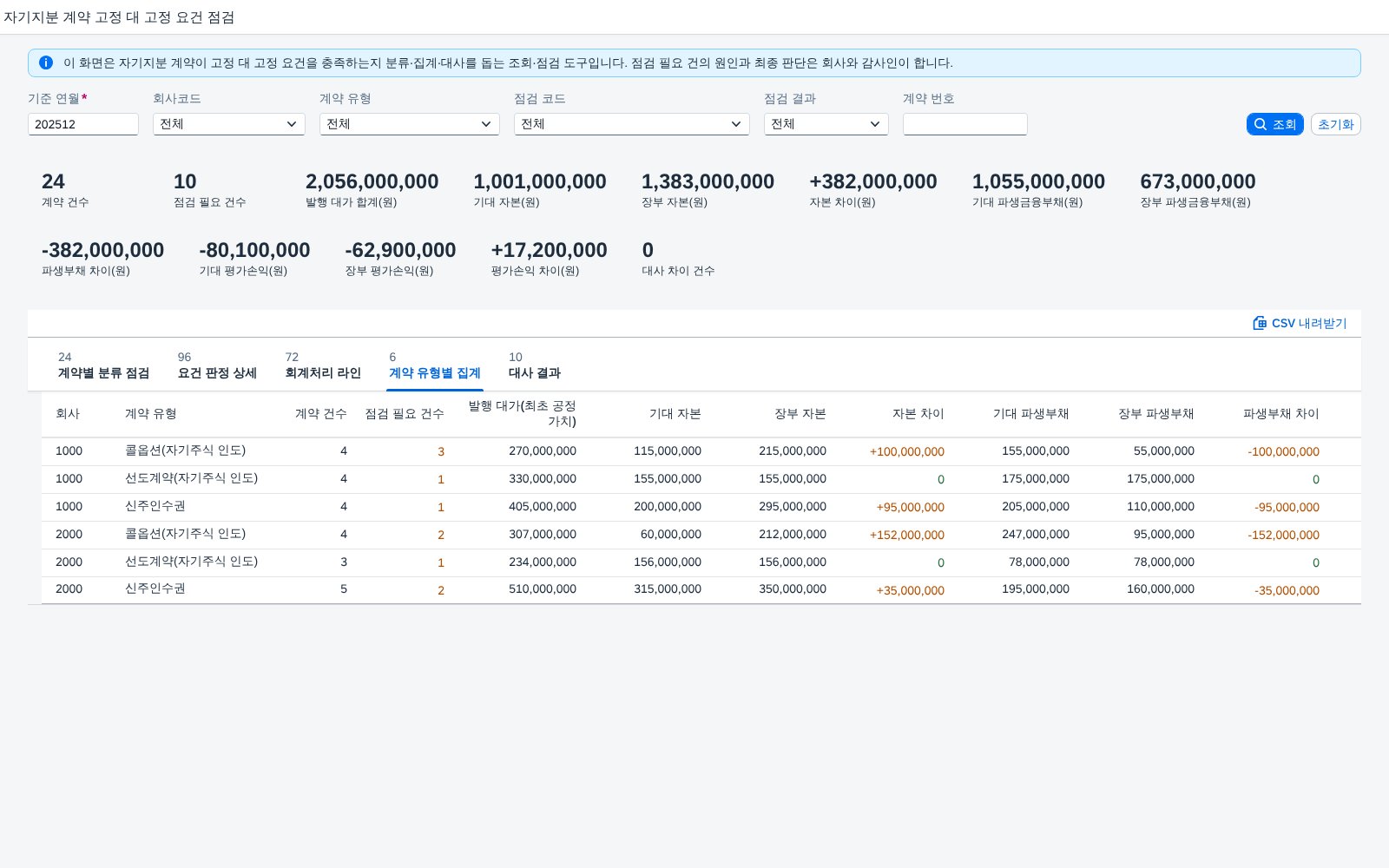Viewport: 1389px width, 868px height.
Task: Click the 발행 대가 column header
Action: point(523,414)
